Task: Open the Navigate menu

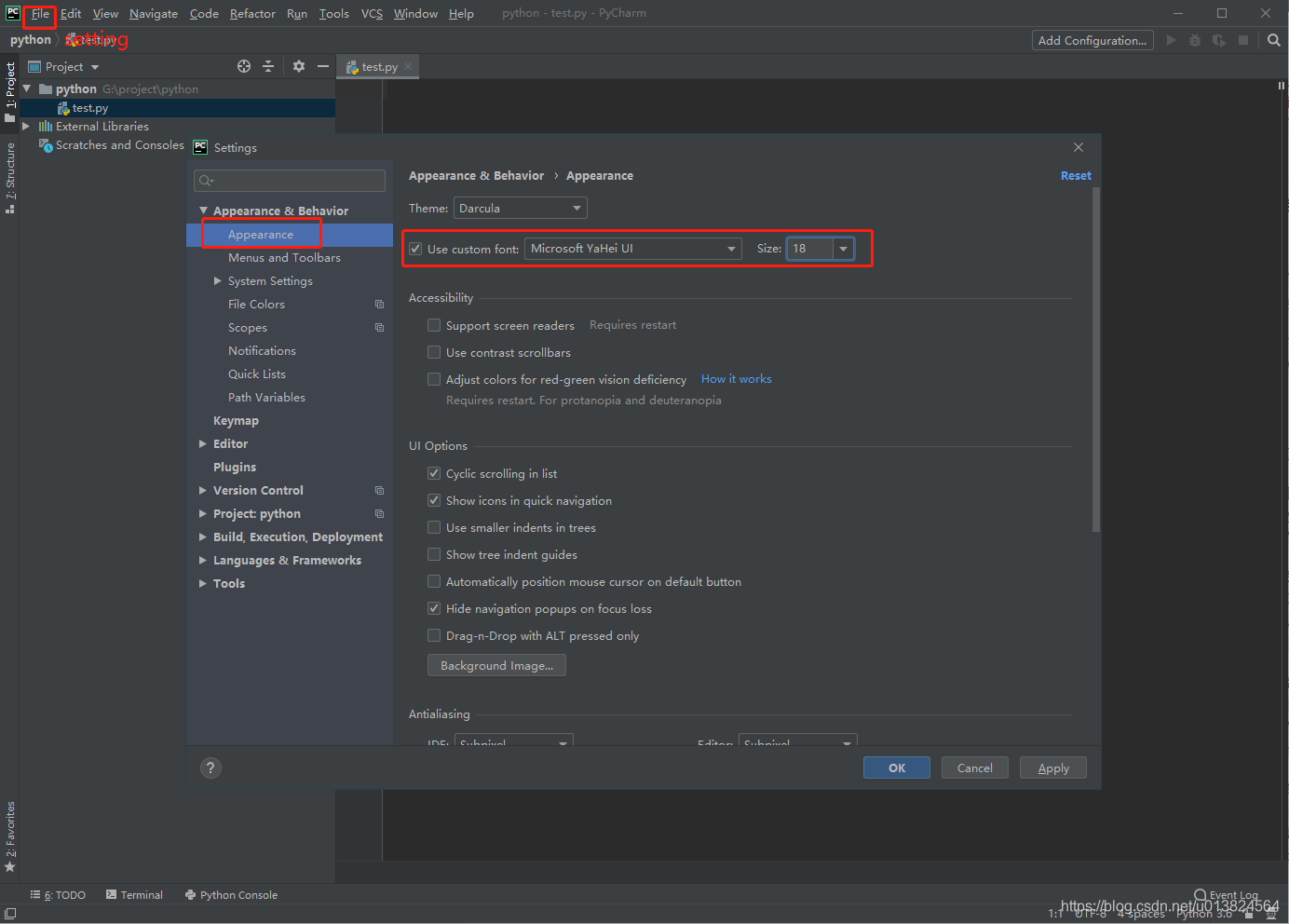Action: click(x=154, y=13)
